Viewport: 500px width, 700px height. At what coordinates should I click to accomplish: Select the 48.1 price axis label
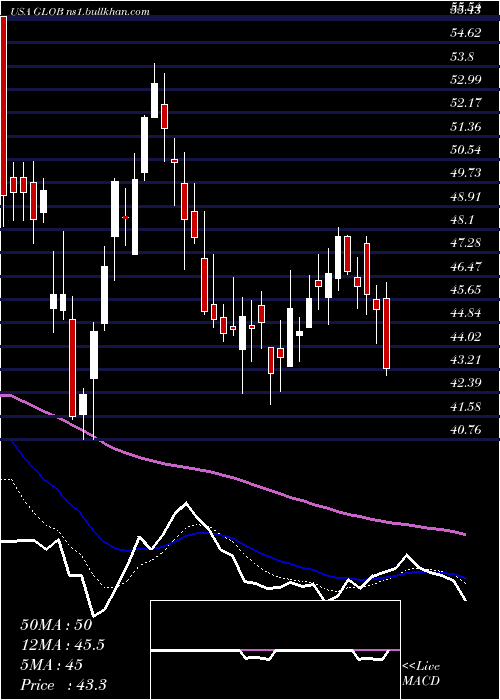(463, 220)
